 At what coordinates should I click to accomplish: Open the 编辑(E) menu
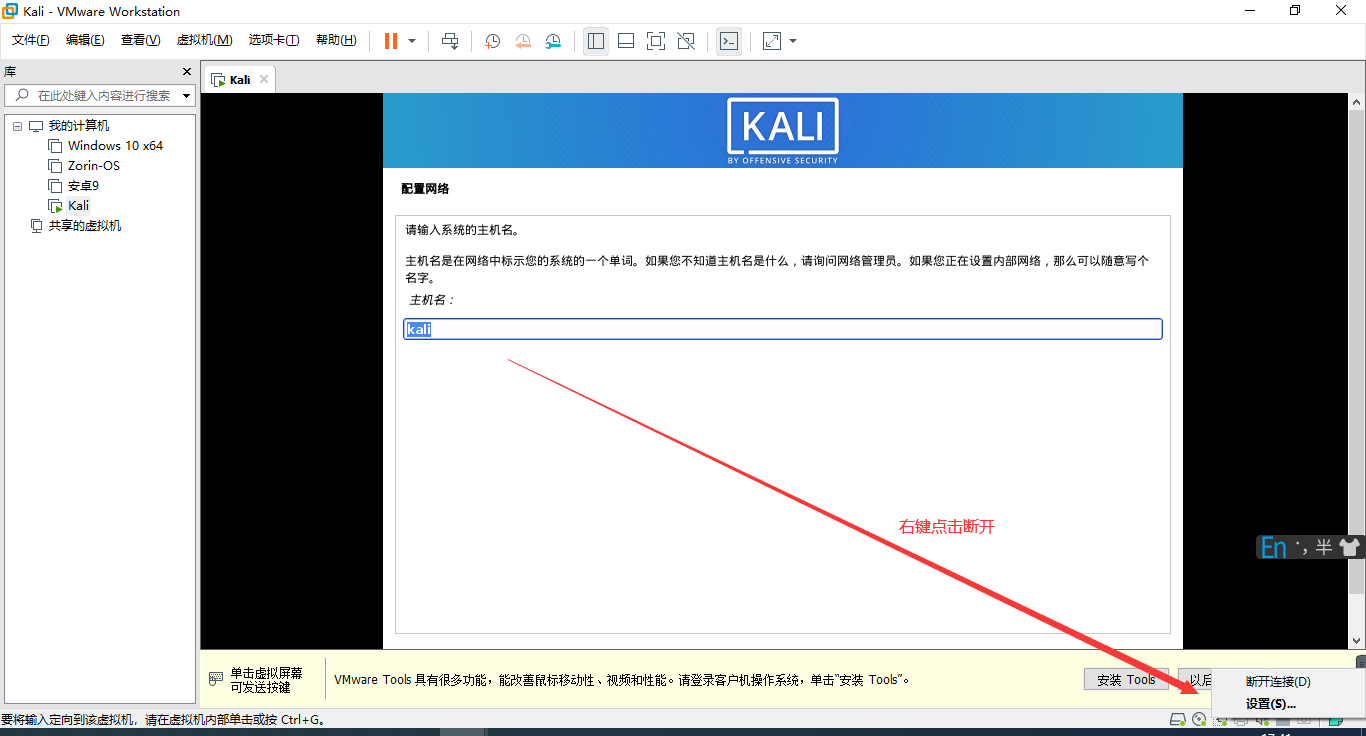(x=85, y=40)
